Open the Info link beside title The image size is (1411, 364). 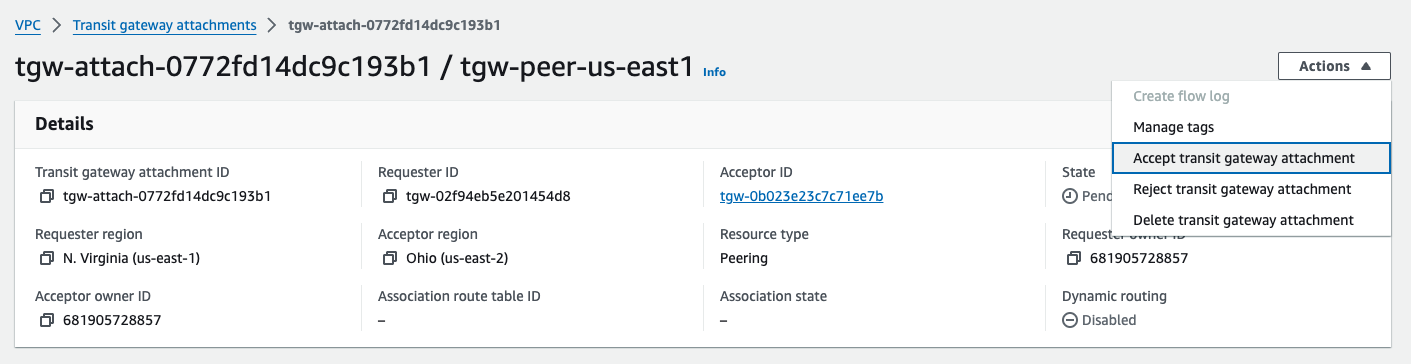pyautogui.click(x=714, y=72)
